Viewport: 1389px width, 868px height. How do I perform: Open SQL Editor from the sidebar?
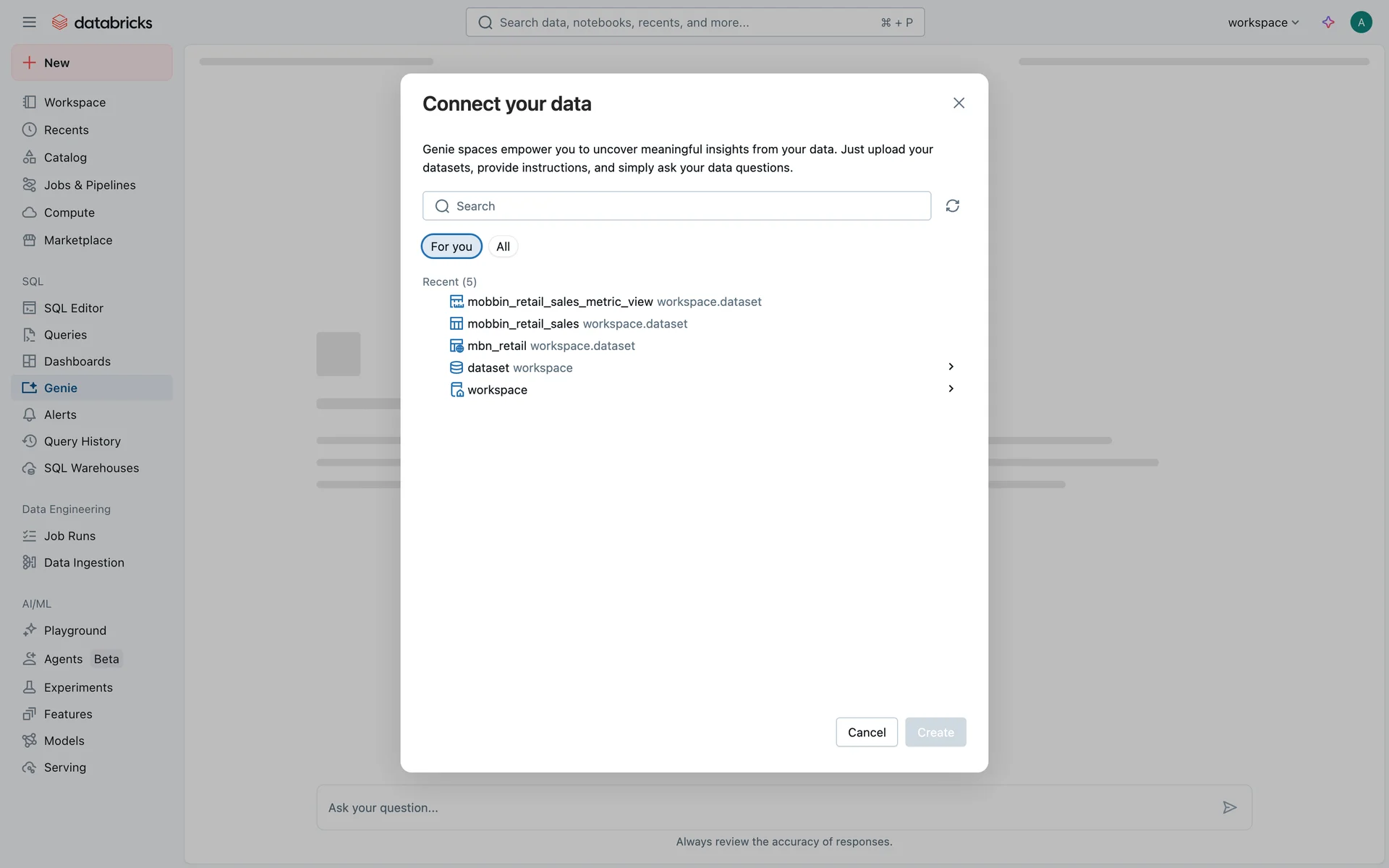(73, 308)
